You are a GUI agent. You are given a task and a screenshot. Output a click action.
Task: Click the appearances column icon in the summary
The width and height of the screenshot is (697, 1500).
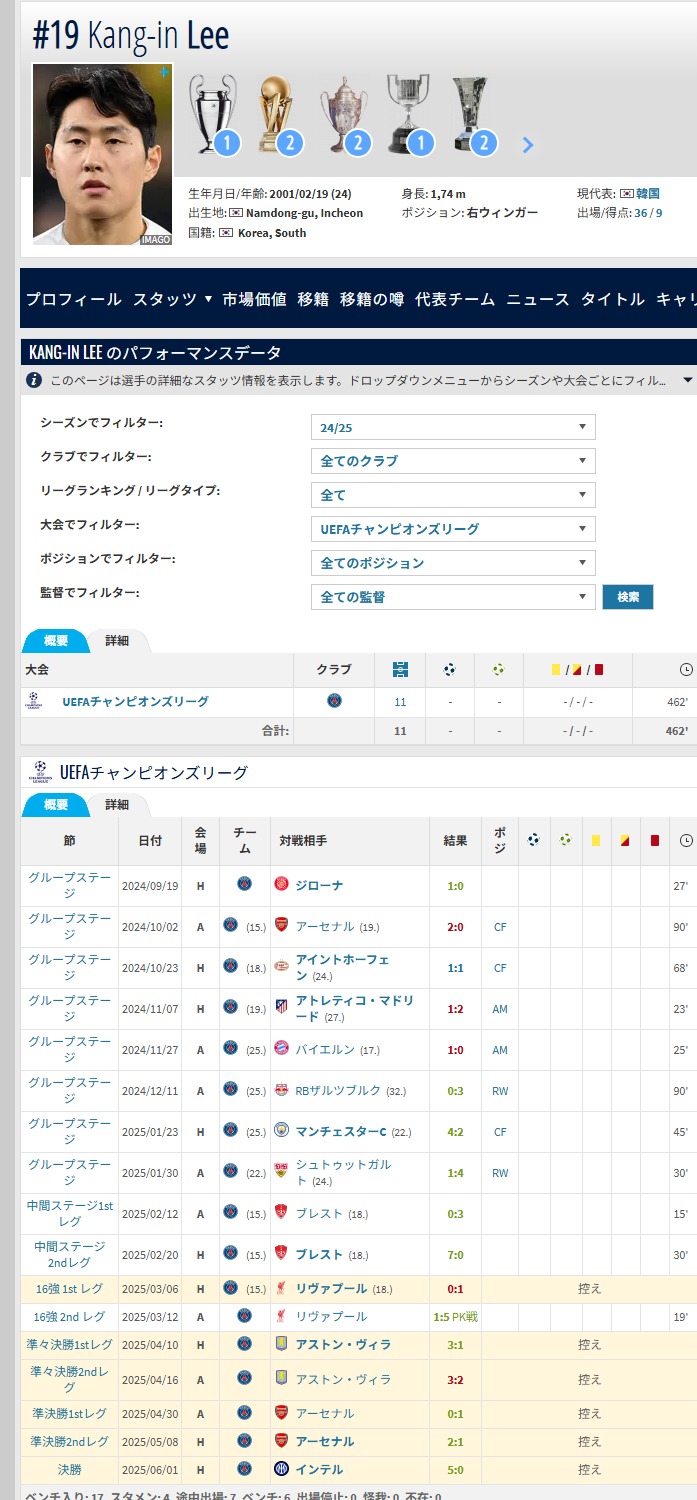click(400, 670)
